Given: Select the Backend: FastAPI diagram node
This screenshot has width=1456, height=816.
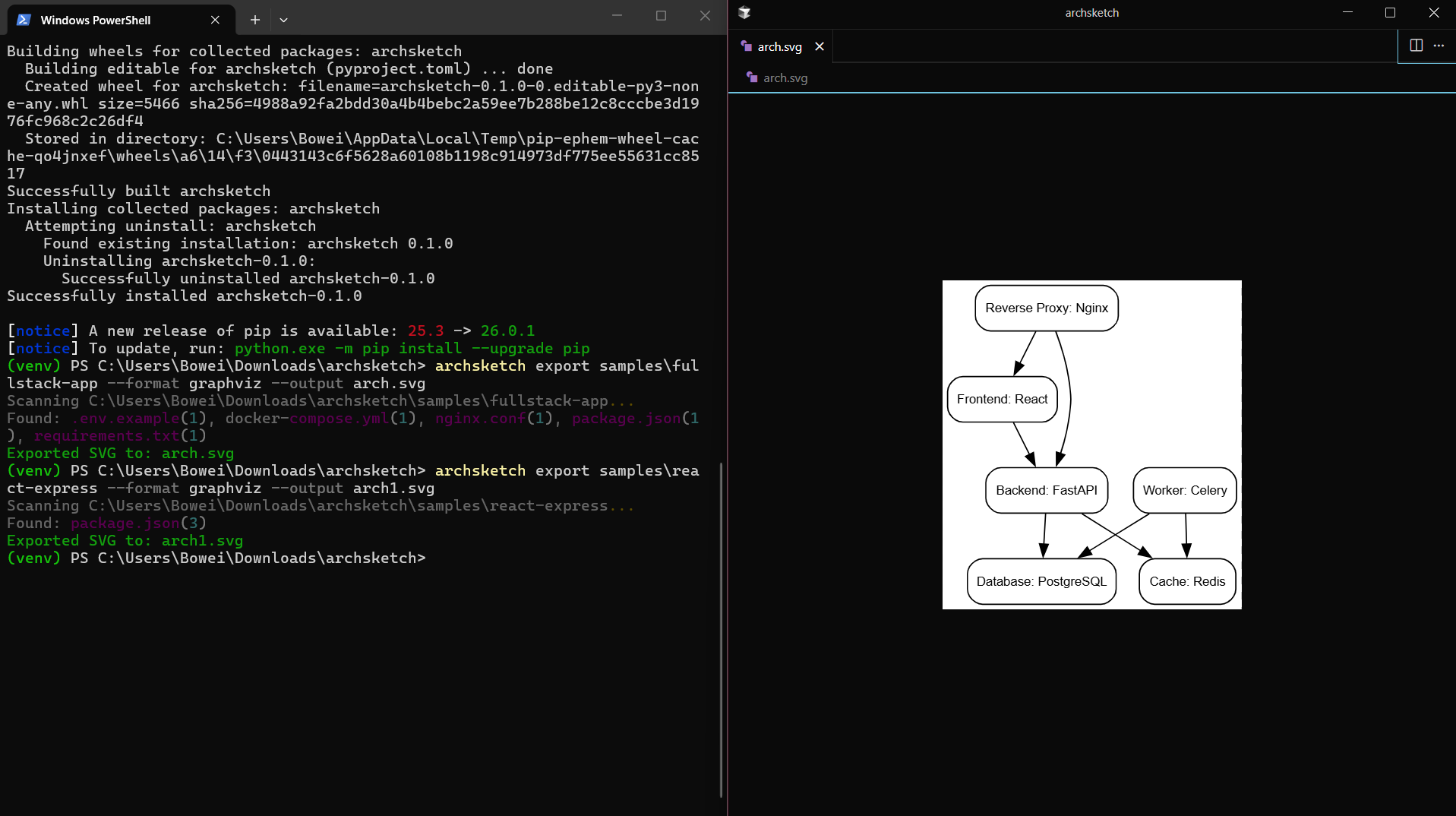Looking at the screenshot, I should pyautogui.click(x=1047, y=490).
